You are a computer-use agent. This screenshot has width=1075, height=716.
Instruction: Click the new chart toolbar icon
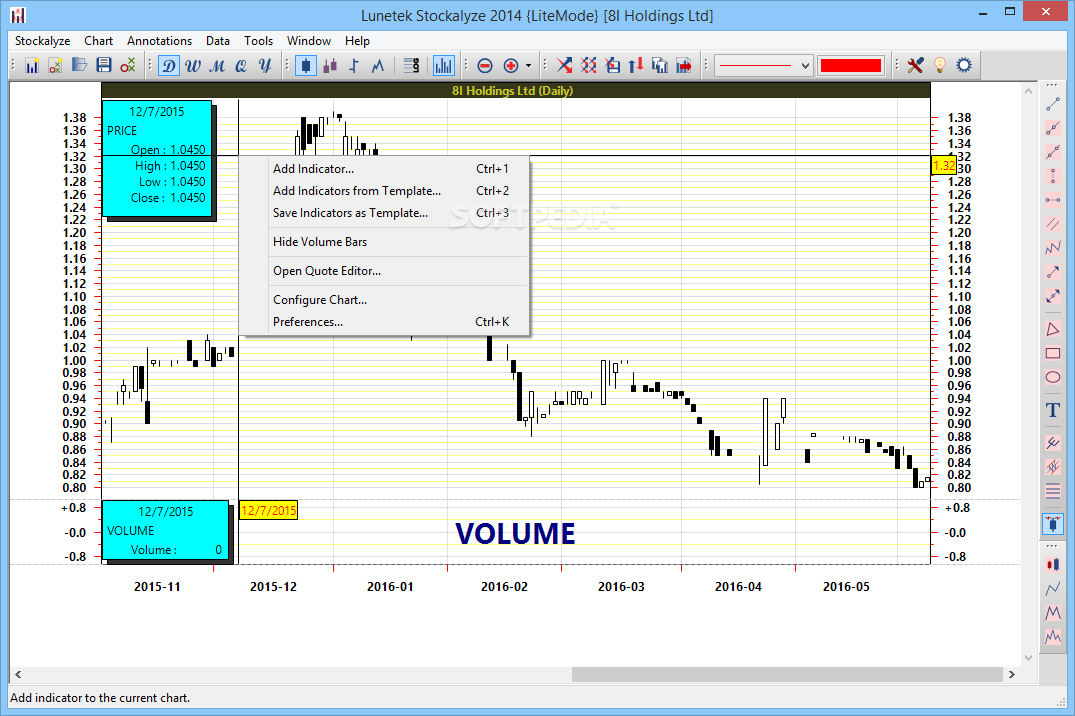tap(32, 66)
